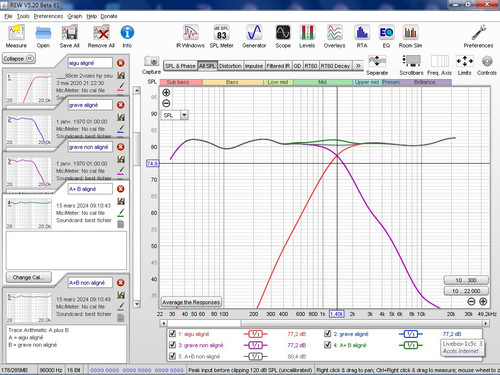Open IR Windows tool
500x375 pixels.
click(190, 36)
